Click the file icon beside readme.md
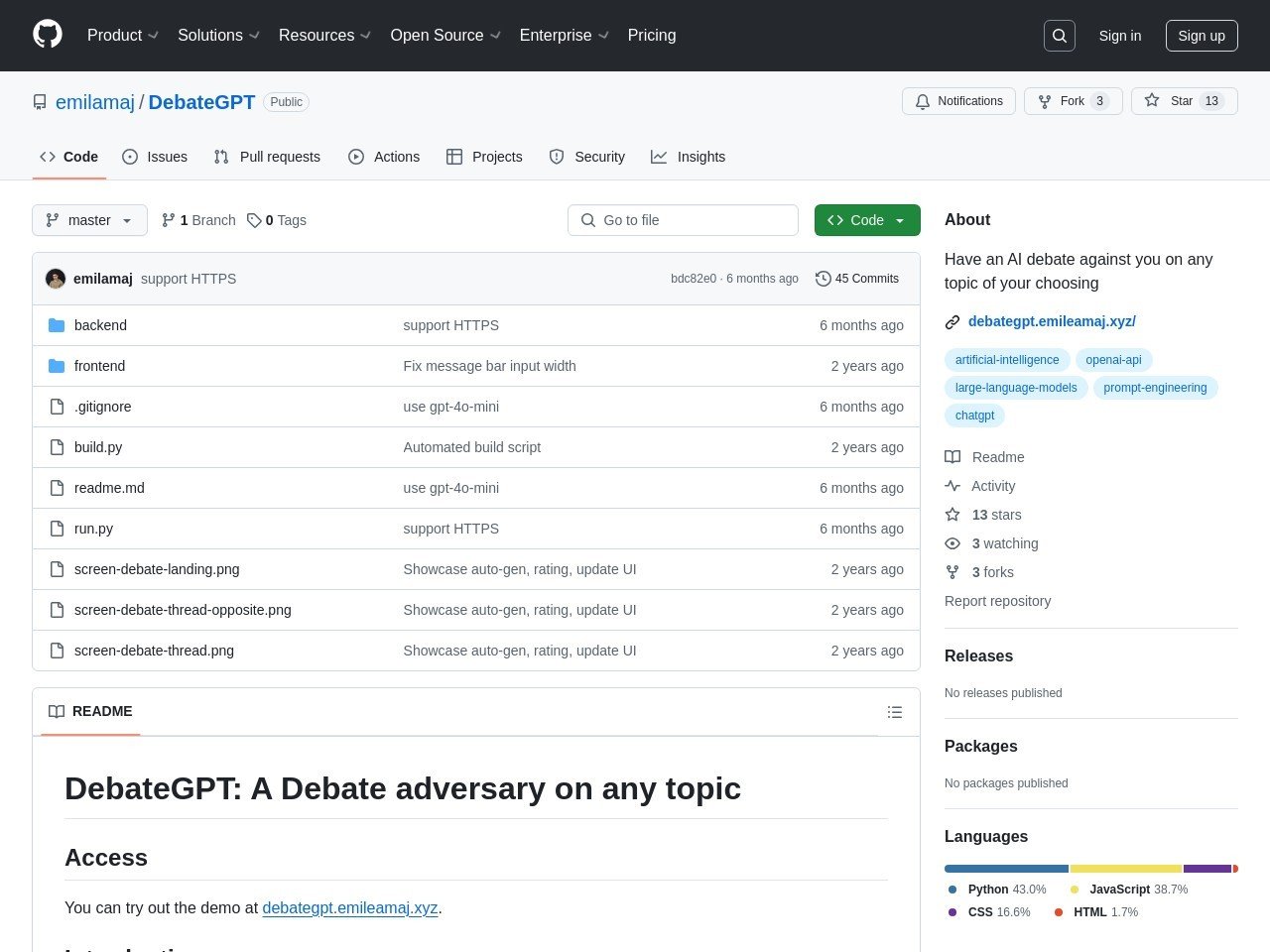 tap(57, 488)
